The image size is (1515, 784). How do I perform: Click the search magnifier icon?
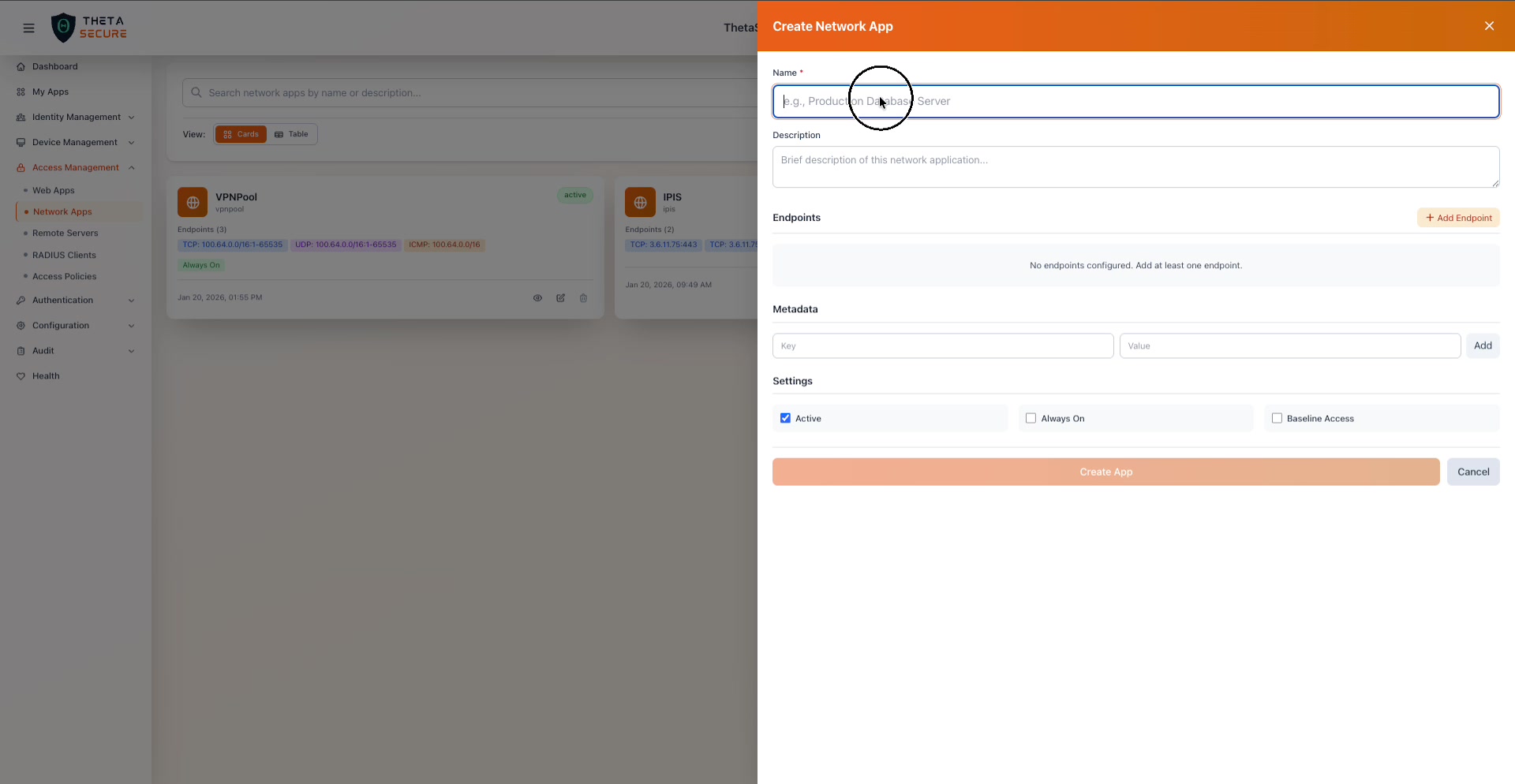196,92
